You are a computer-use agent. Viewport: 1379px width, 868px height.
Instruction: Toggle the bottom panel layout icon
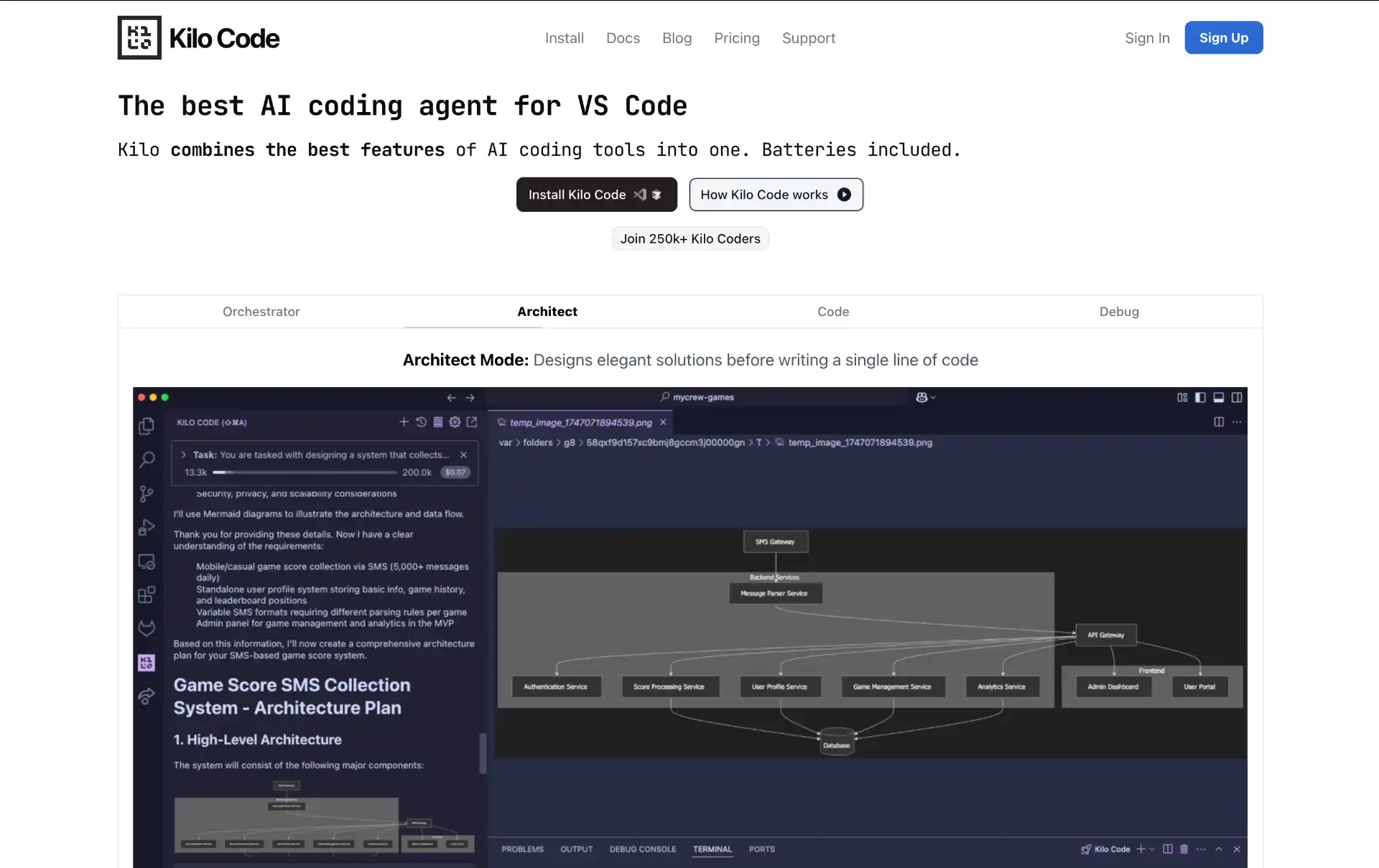pyautogui.click(x=1219, y=398)
